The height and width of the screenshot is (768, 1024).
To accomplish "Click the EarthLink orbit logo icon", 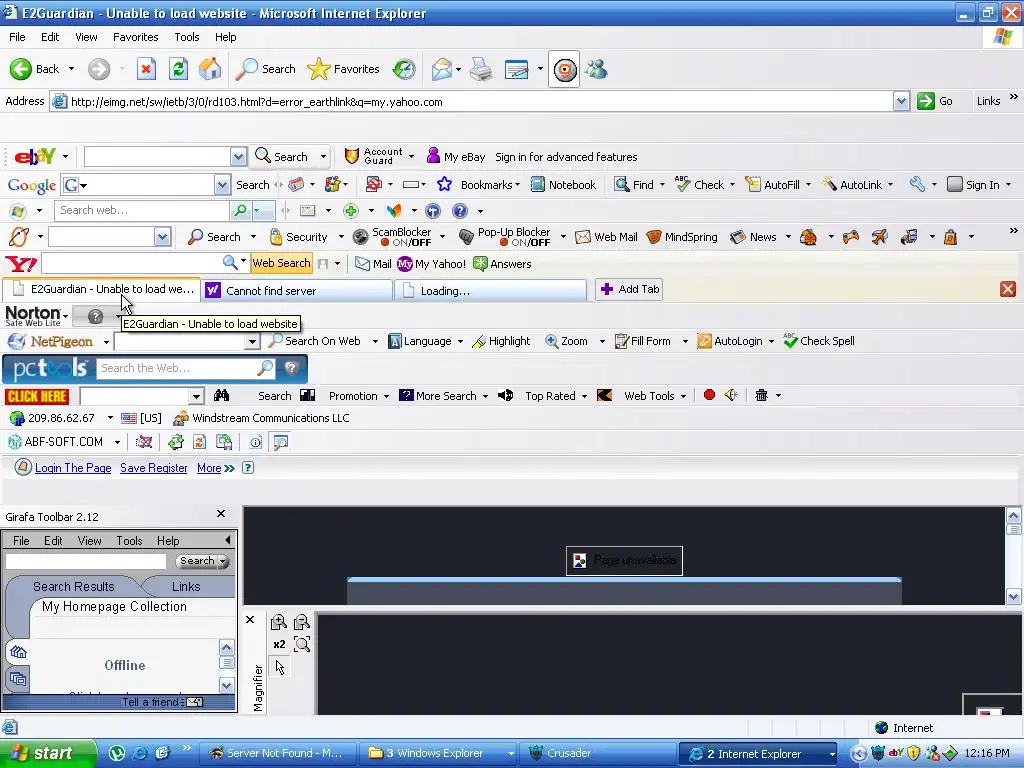I will pos(19,236).
